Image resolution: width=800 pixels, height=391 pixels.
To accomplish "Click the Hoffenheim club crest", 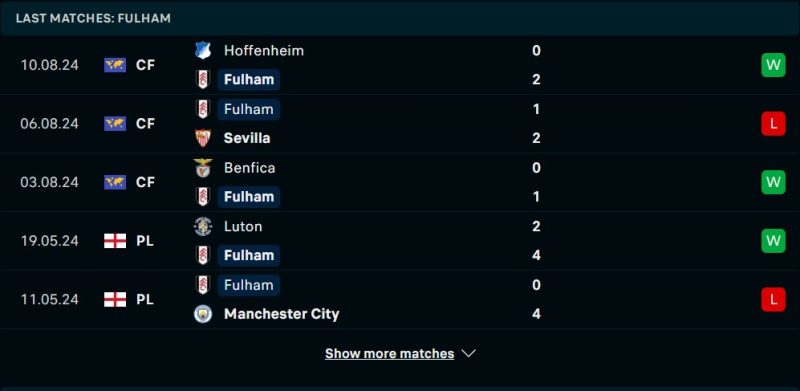I will tap(203, 51).
